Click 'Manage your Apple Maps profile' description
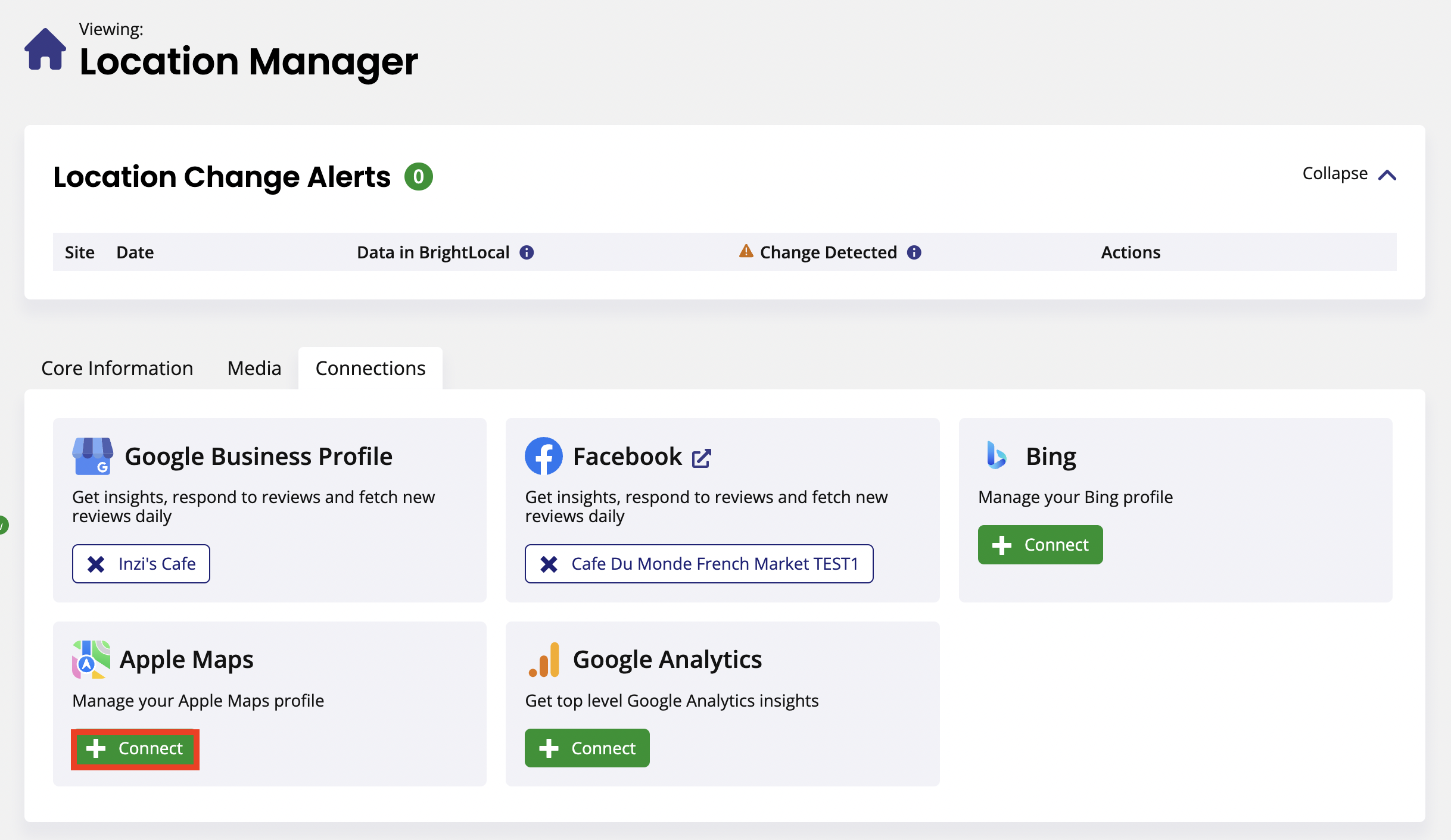The height and width of the screenshot is (840, 1451). coord(198,701)
